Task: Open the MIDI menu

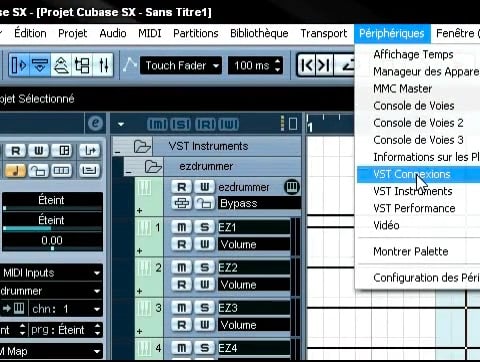Action: click(150, 33)
